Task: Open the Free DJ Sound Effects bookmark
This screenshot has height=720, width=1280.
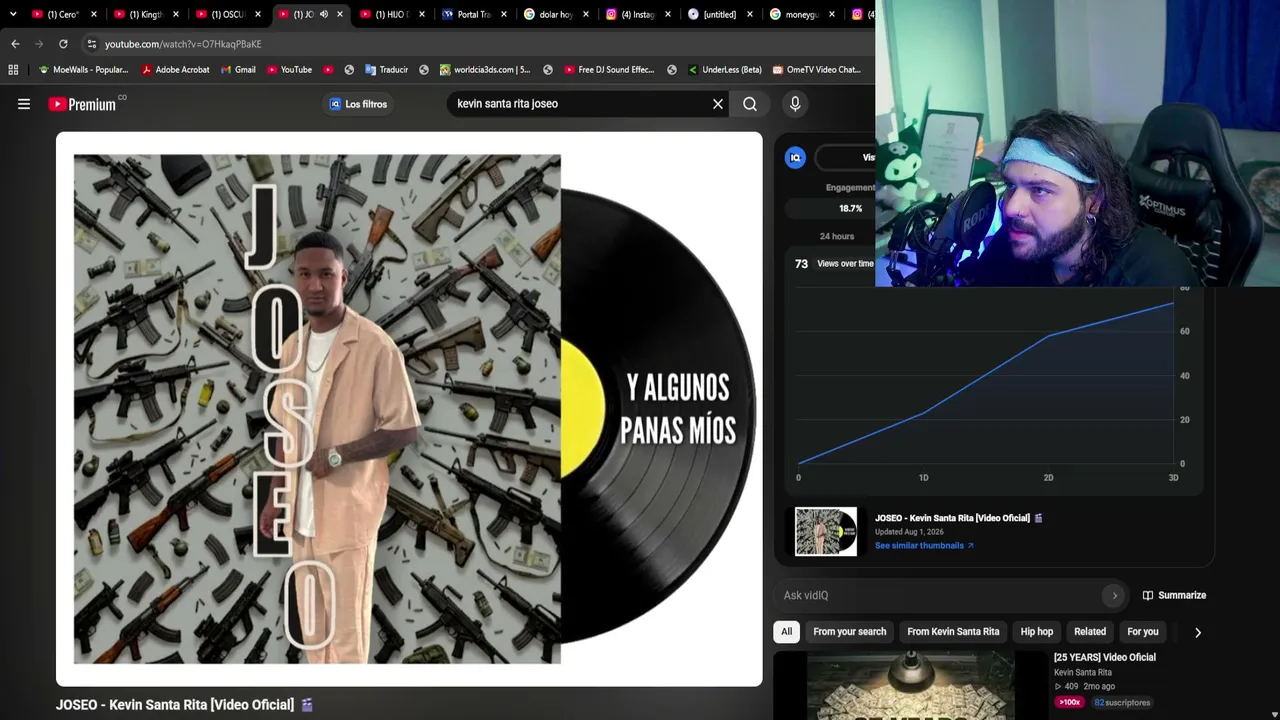Action: click(x=609, y=70)
